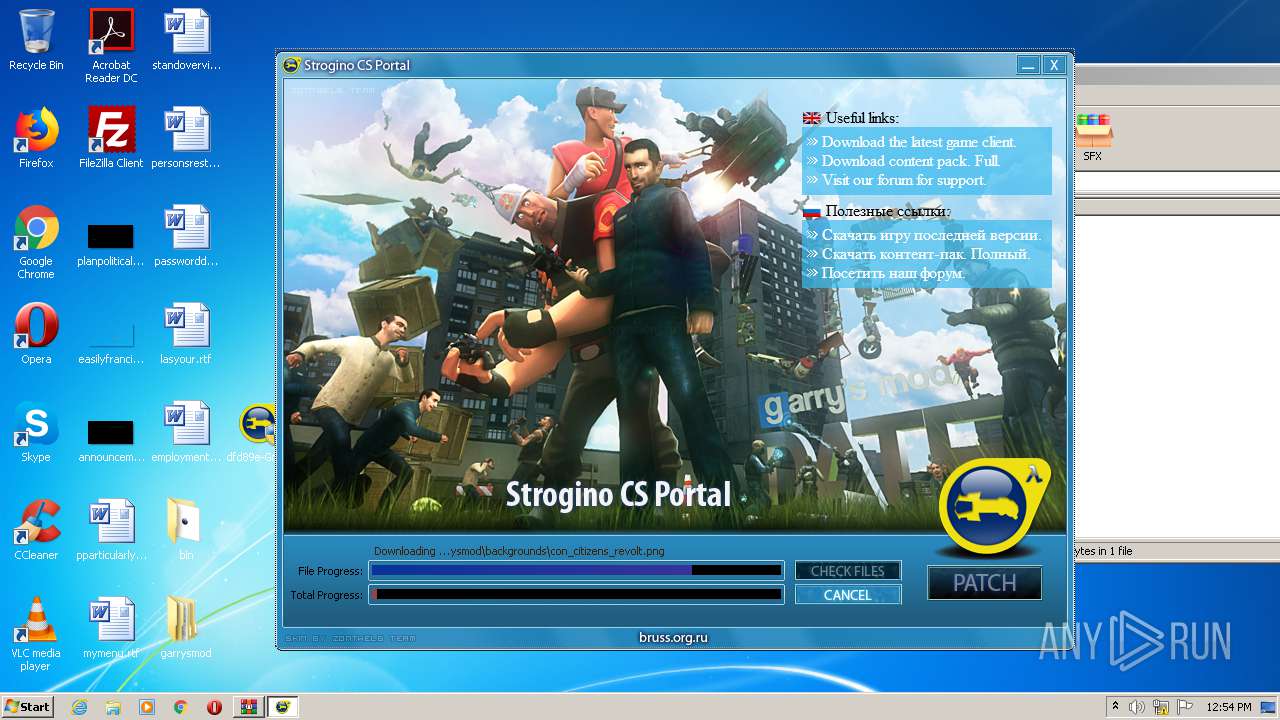This screenshot has width=1280, height=720.
Task: Open the pparticularly Word document icon
Action: pyautogui.click(x=111, y=530)
